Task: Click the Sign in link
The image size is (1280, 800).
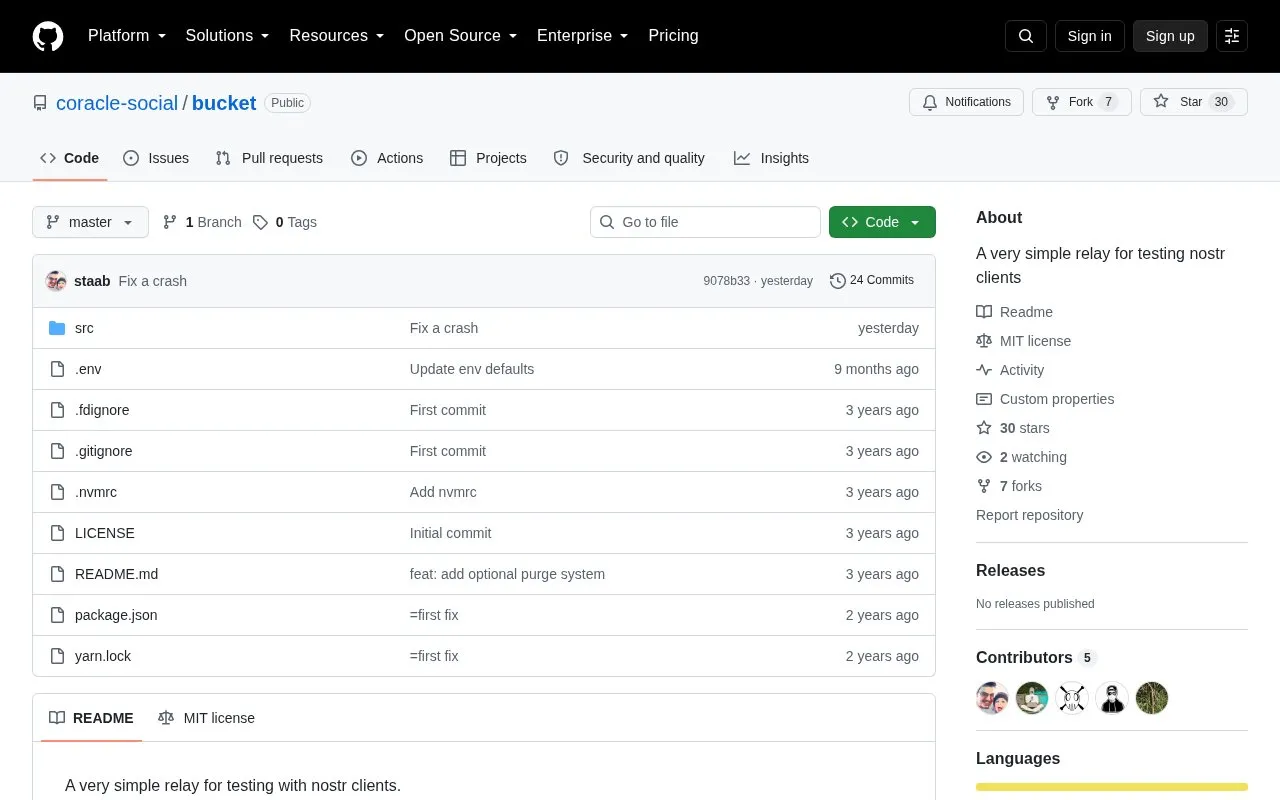Action: (x=1089, y=36)
